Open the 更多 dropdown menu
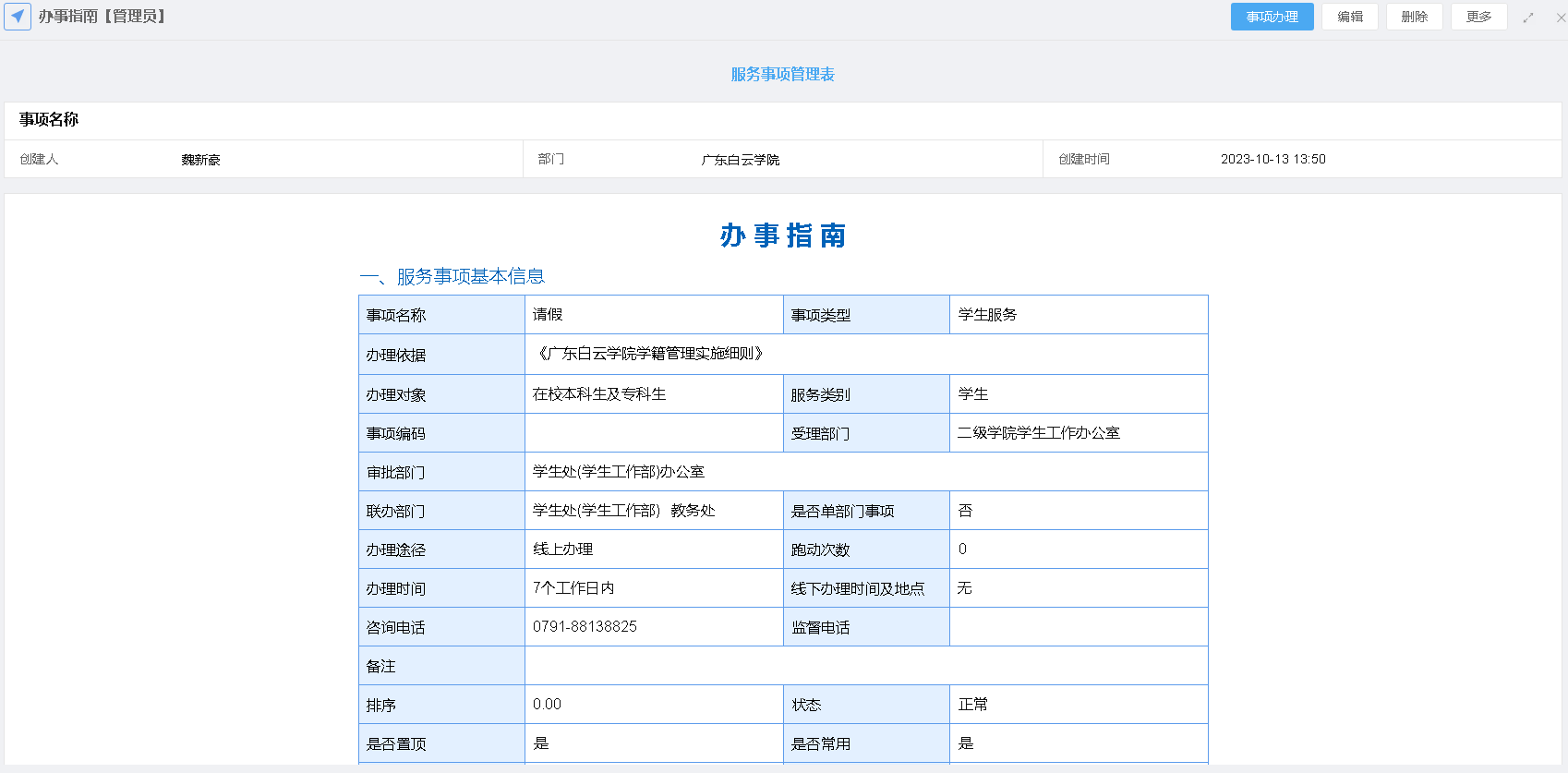 [1478, 17]
